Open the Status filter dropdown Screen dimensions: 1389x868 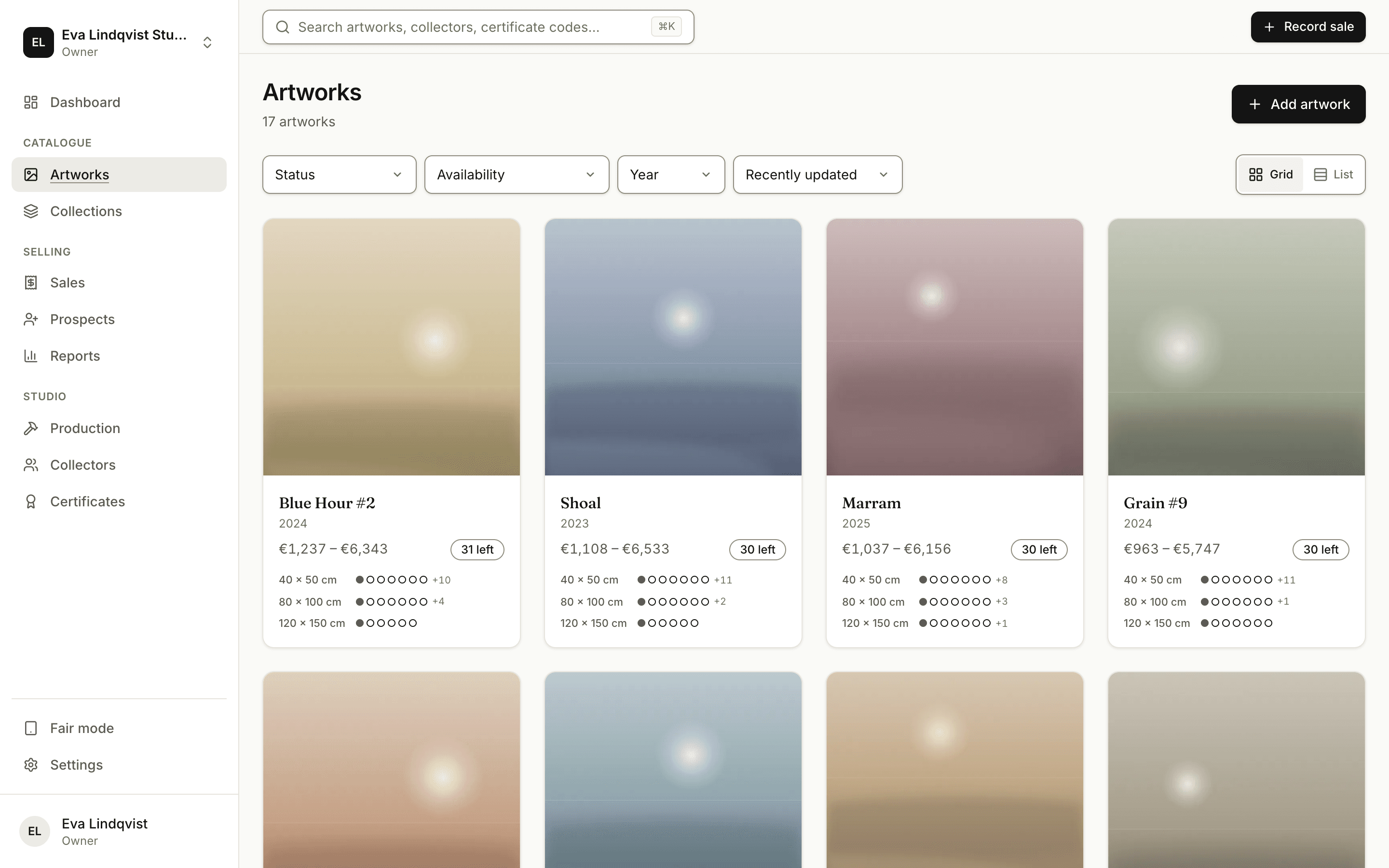pyautogui.click(x=339, y=175)
